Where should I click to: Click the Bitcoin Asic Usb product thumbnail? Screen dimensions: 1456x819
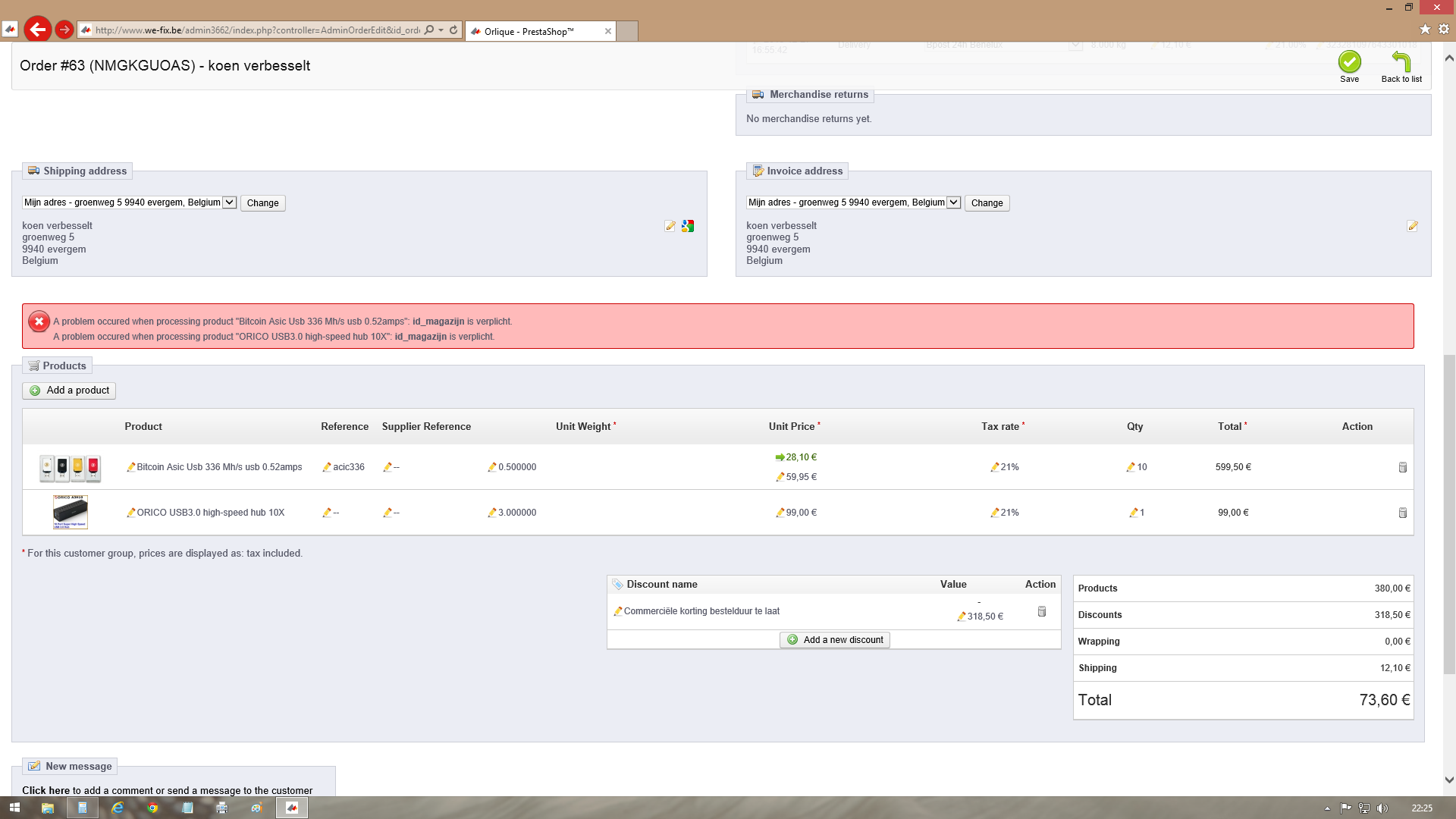[70, 467]
